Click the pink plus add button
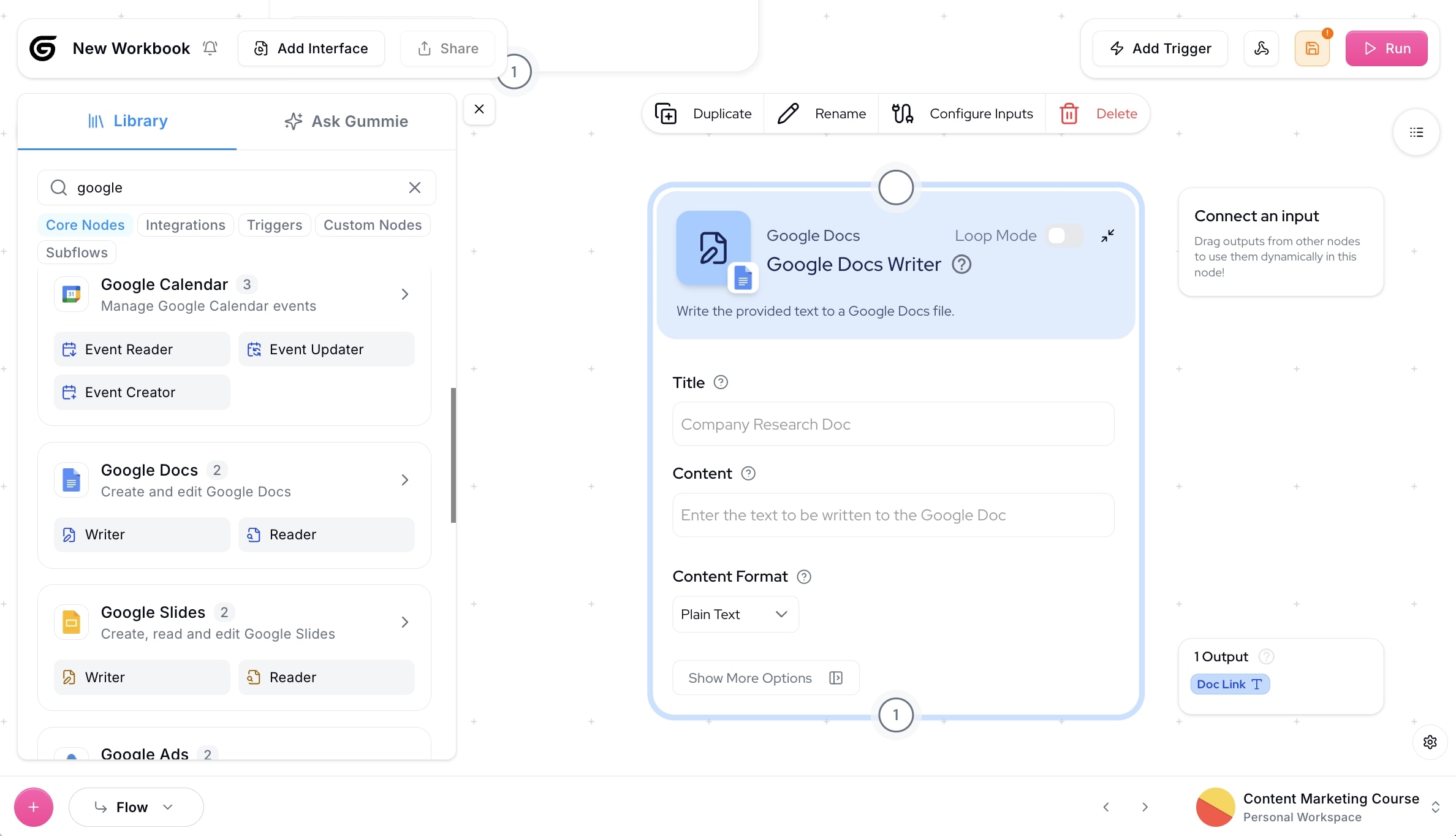1456x836 pixels. (34, 807)
